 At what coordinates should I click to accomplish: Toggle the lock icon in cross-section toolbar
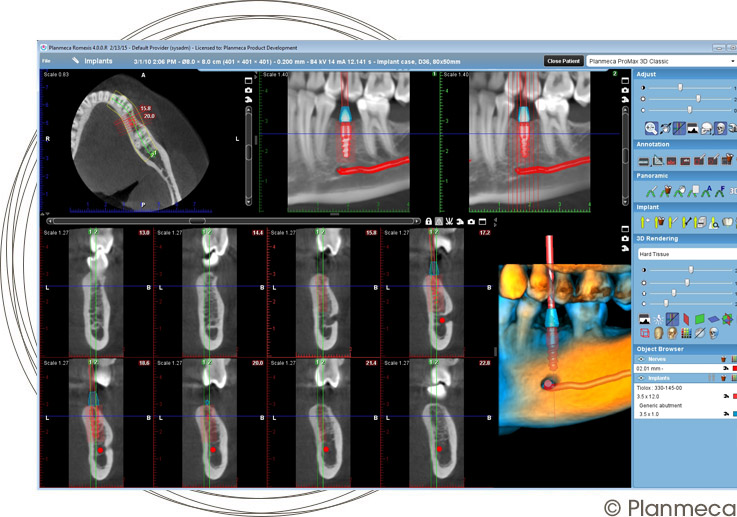[428, 221]
